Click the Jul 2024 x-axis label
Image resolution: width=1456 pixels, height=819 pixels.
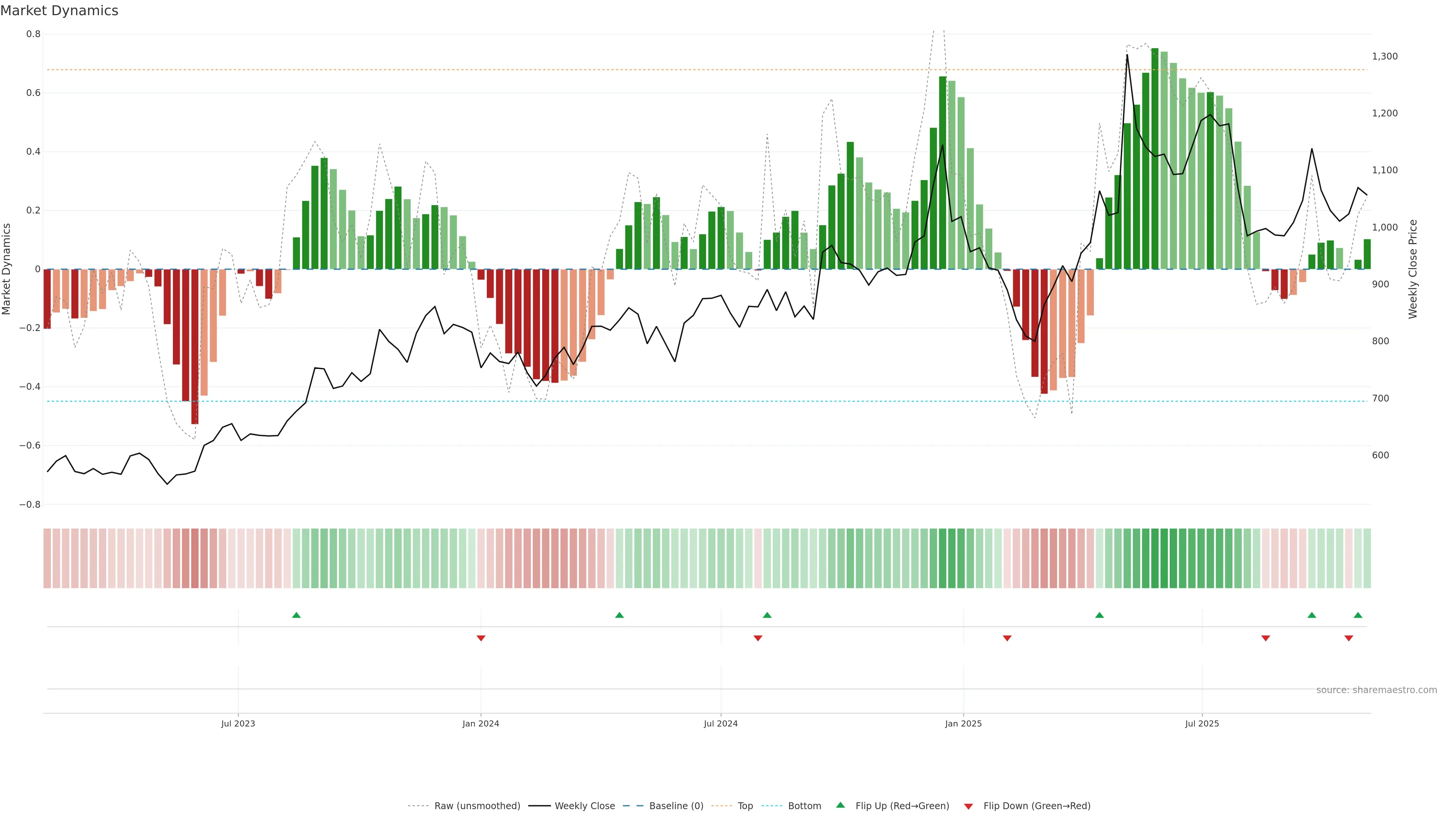click(x=721, y=723)
